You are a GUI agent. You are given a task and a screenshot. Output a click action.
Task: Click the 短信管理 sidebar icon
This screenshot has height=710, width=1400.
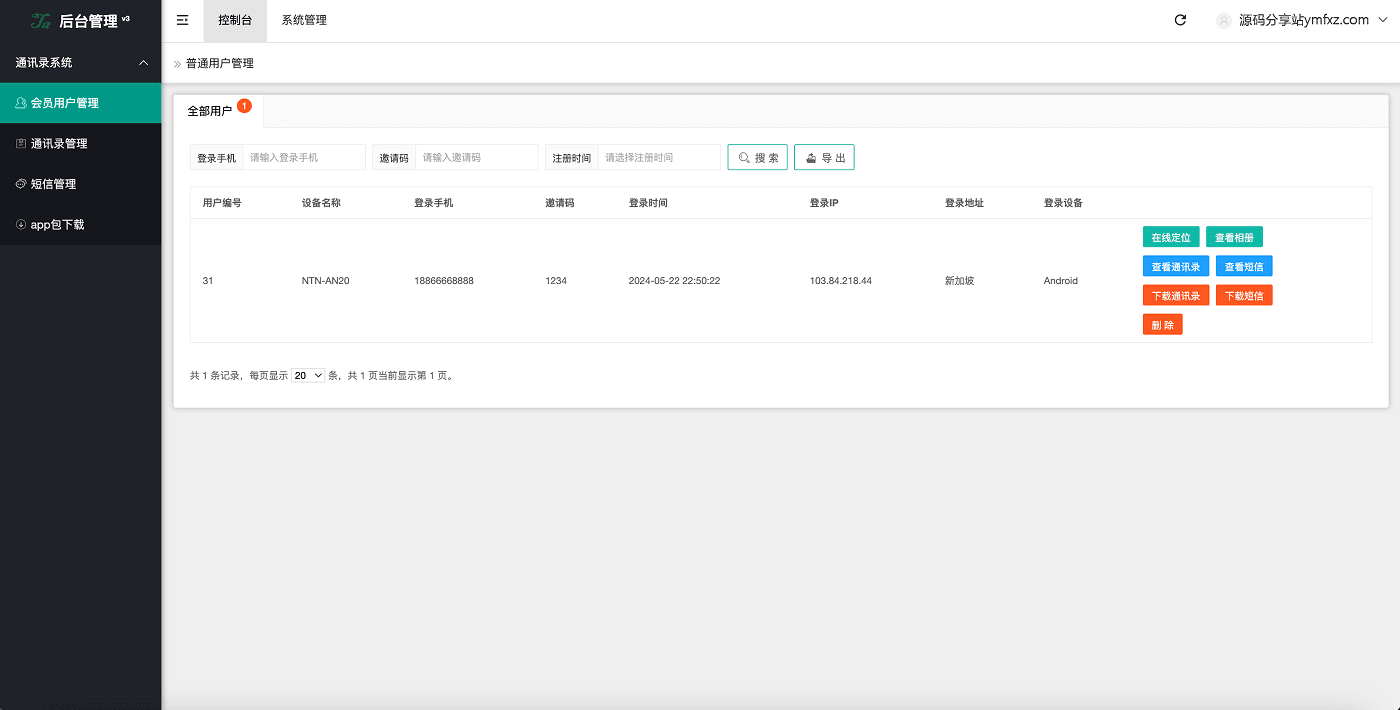point(21,184)
